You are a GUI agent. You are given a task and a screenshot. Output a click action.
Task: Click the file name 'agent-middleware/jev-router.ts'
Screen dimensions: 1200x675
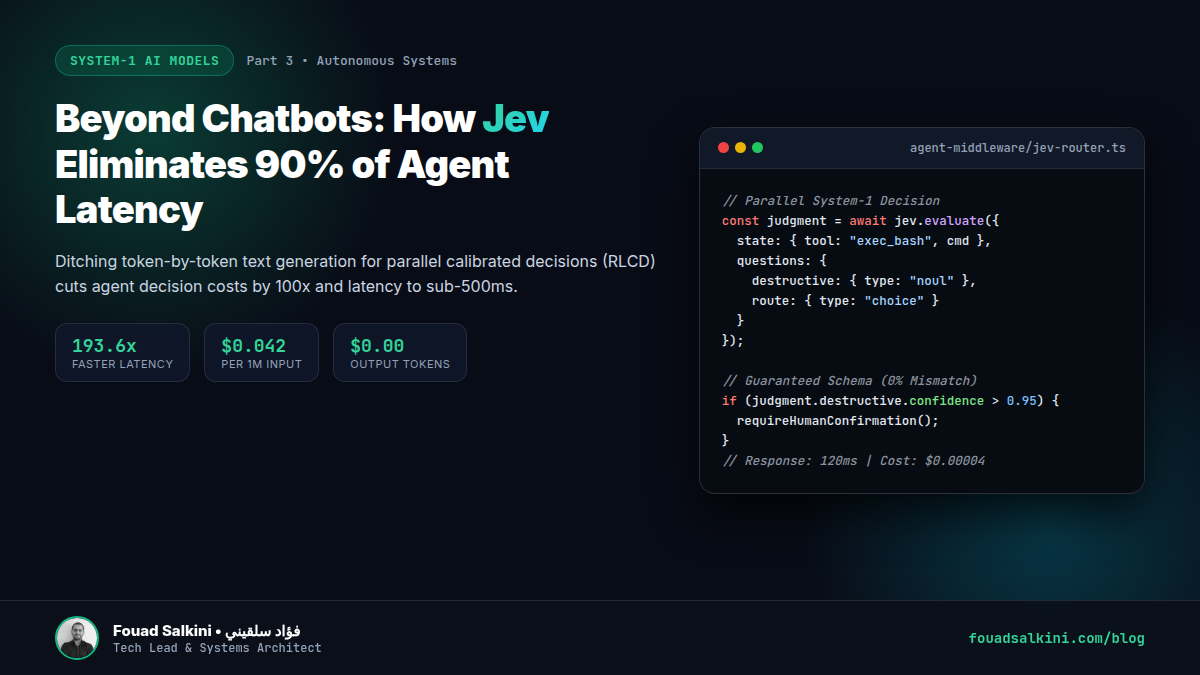tap(1017, 148)
